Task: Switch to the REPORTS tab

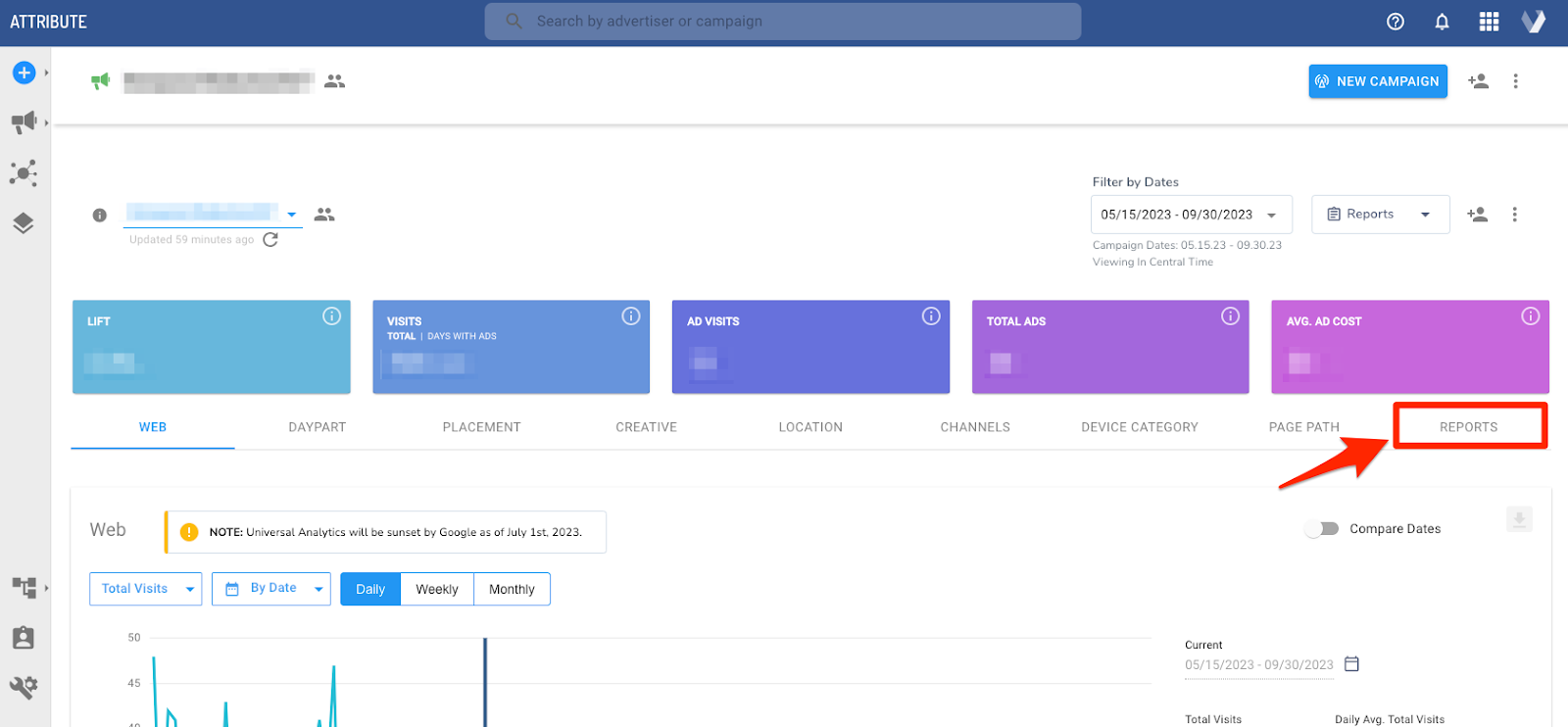Action: coord(1468,427)
